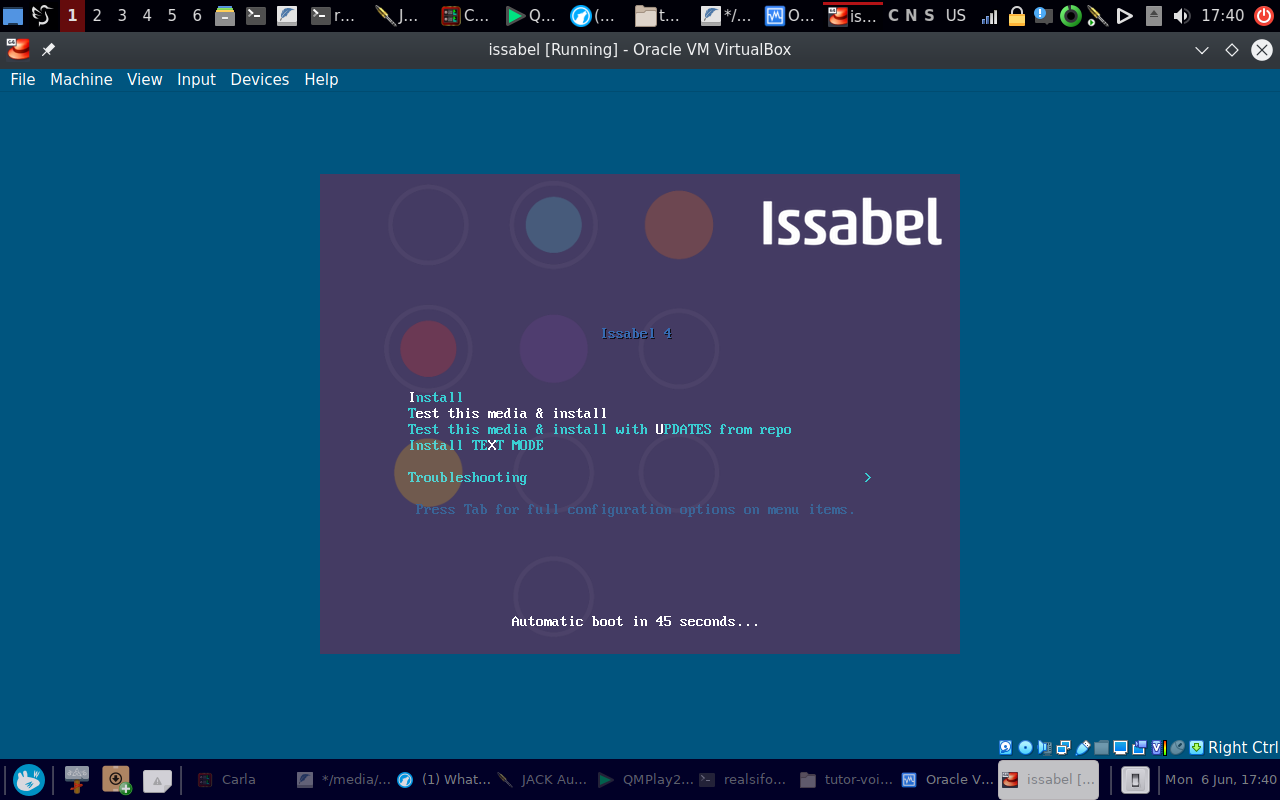This screenshot has height=800, width=1280.
Task: Switch to (1) What... browser in bottom taskbar
Action: [444, 779]
